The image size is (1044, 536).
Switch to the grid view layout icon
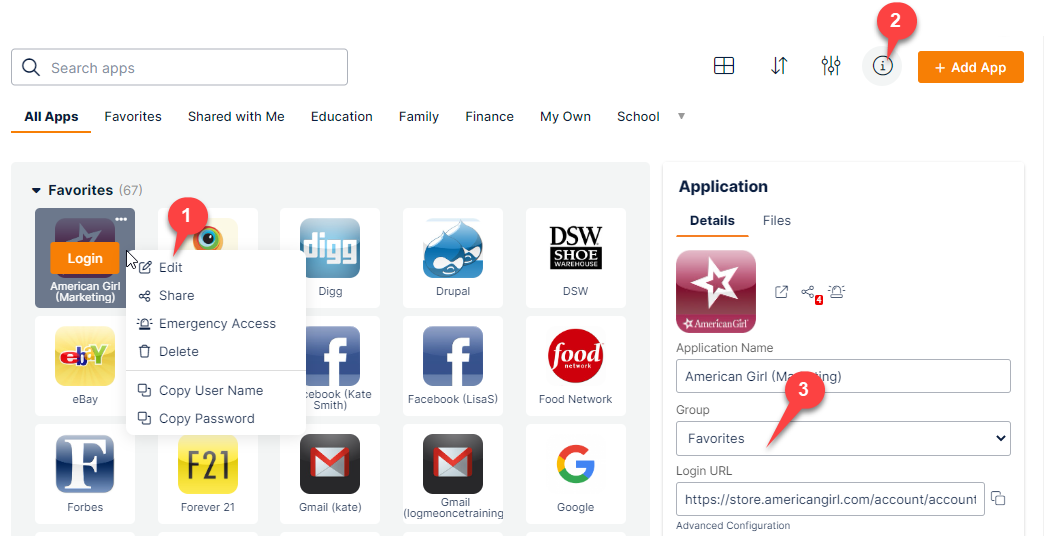click(724, 66)
